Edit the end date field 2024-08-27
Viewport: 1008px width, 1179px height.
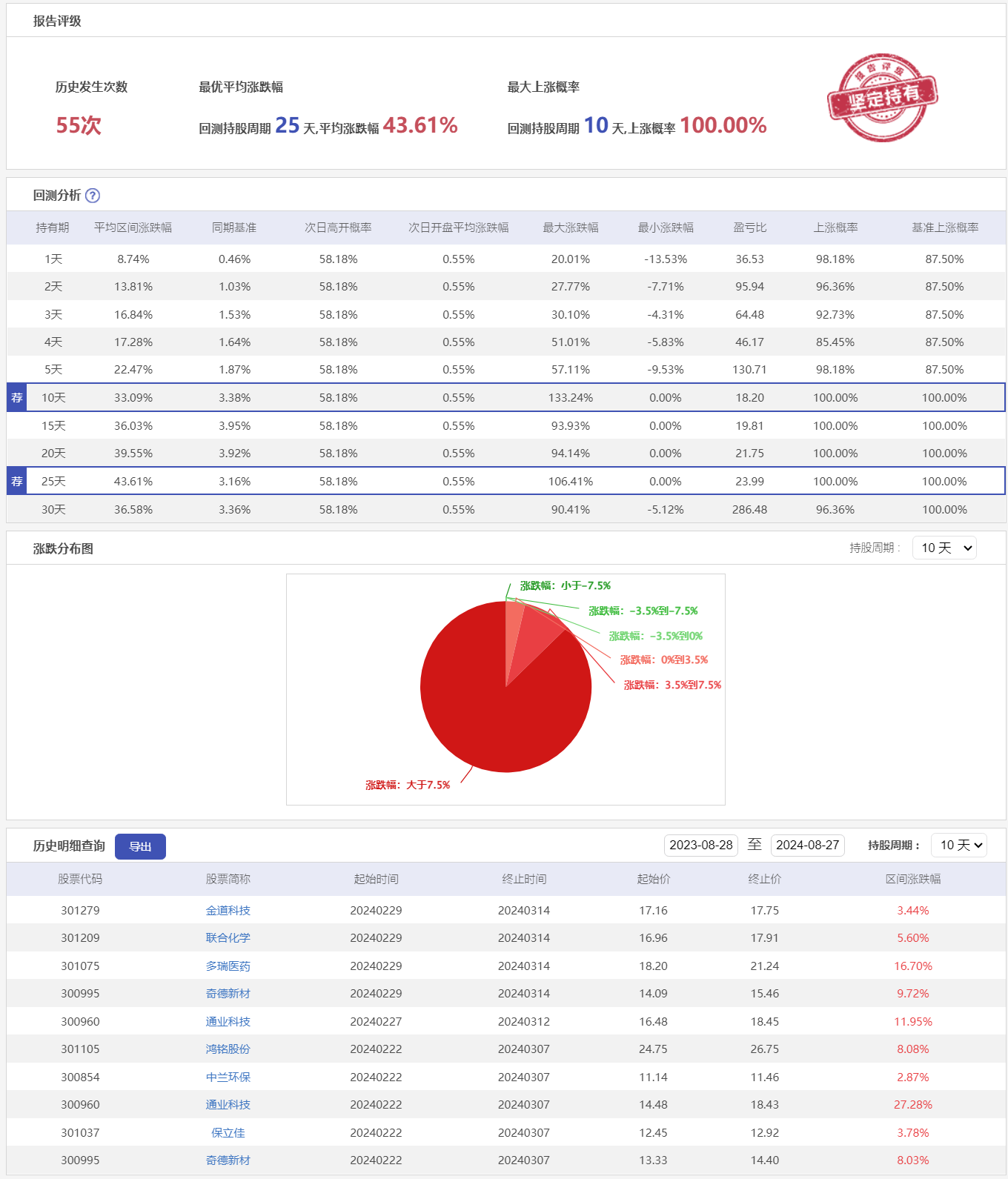(x=808, y=846)
